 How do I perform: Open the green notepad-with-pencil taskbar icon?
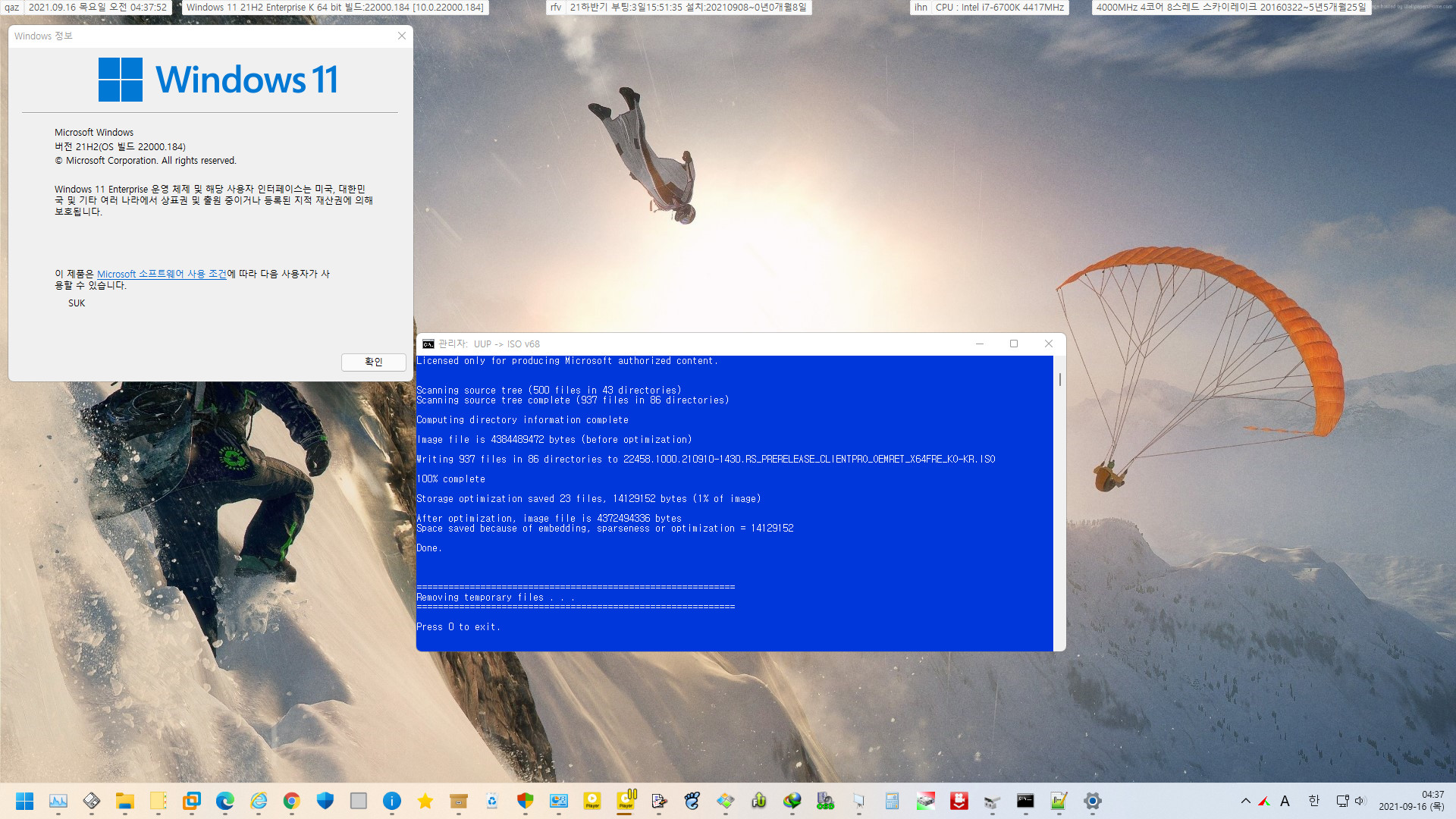point(1059,801)
